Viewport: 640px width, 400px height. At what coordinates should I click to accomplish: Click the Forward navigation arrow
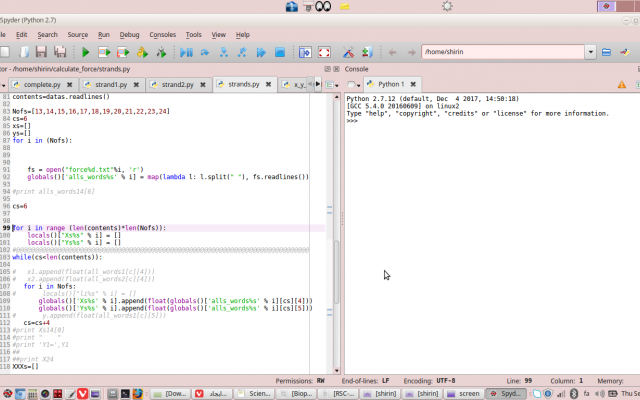point(411,52)
